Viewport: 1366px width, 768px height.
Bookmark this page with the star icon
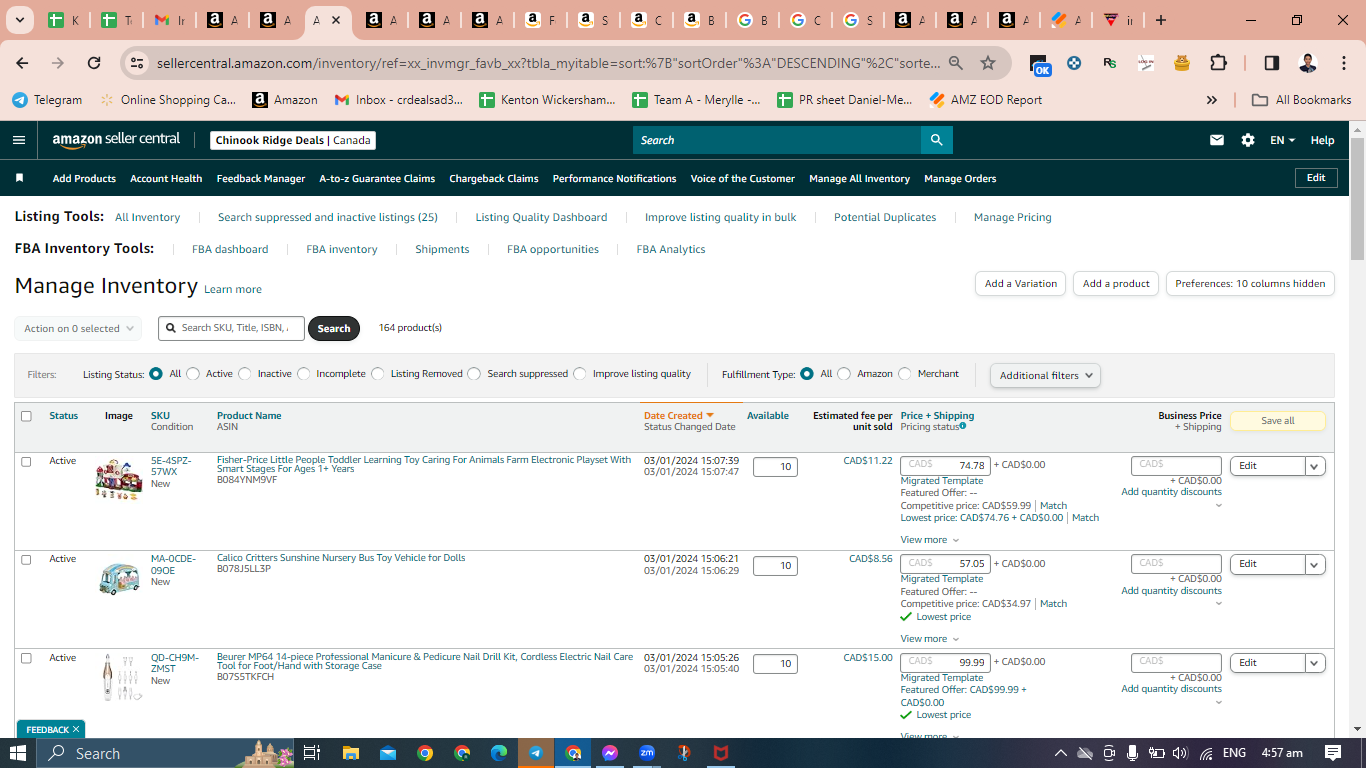pos(988,63)
